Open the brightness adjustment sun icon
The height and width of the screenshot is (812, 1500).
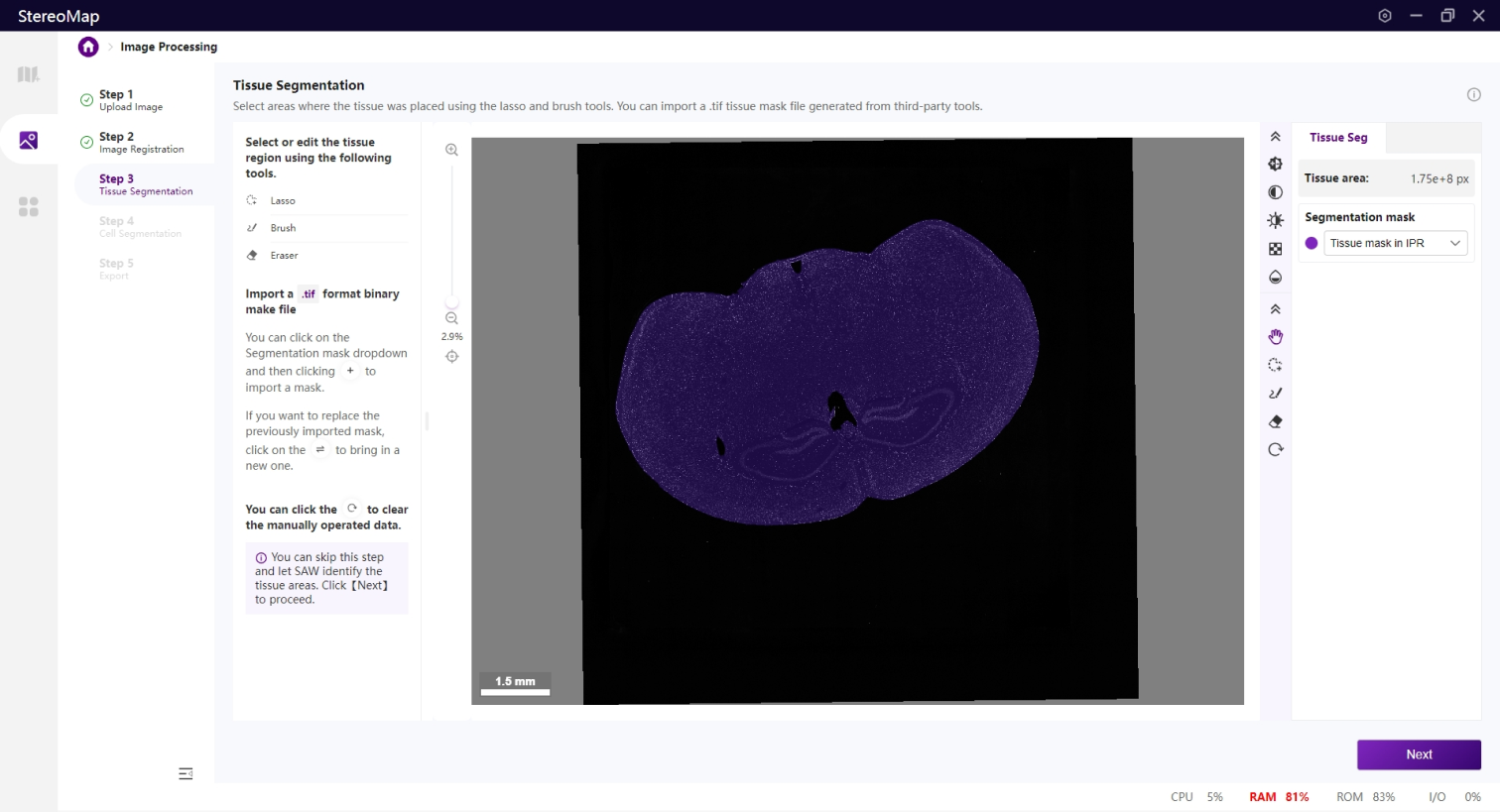pyautogui.click(x=1276, y=220)
